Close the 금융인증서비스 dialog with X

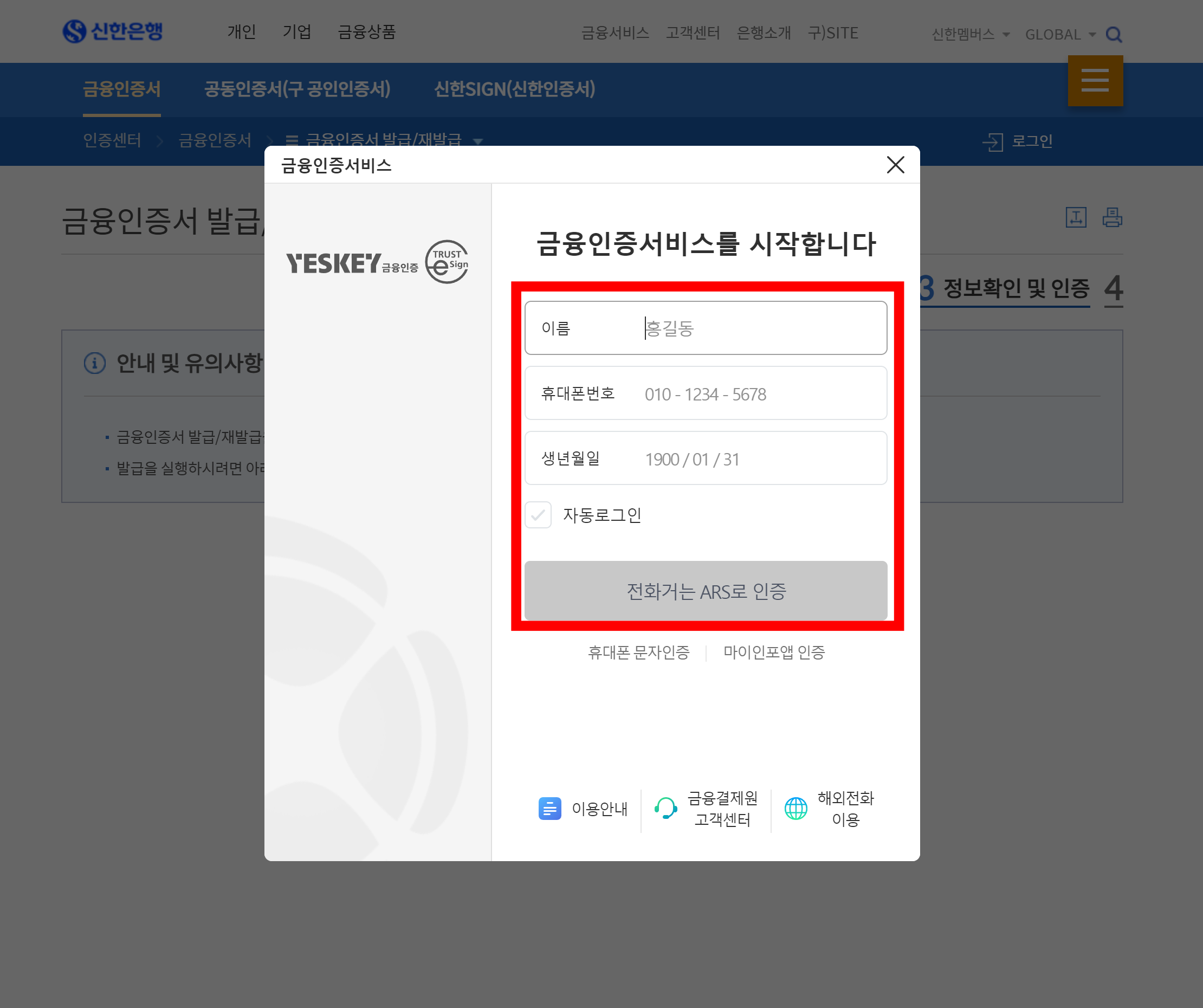click(x=895, y=165)
